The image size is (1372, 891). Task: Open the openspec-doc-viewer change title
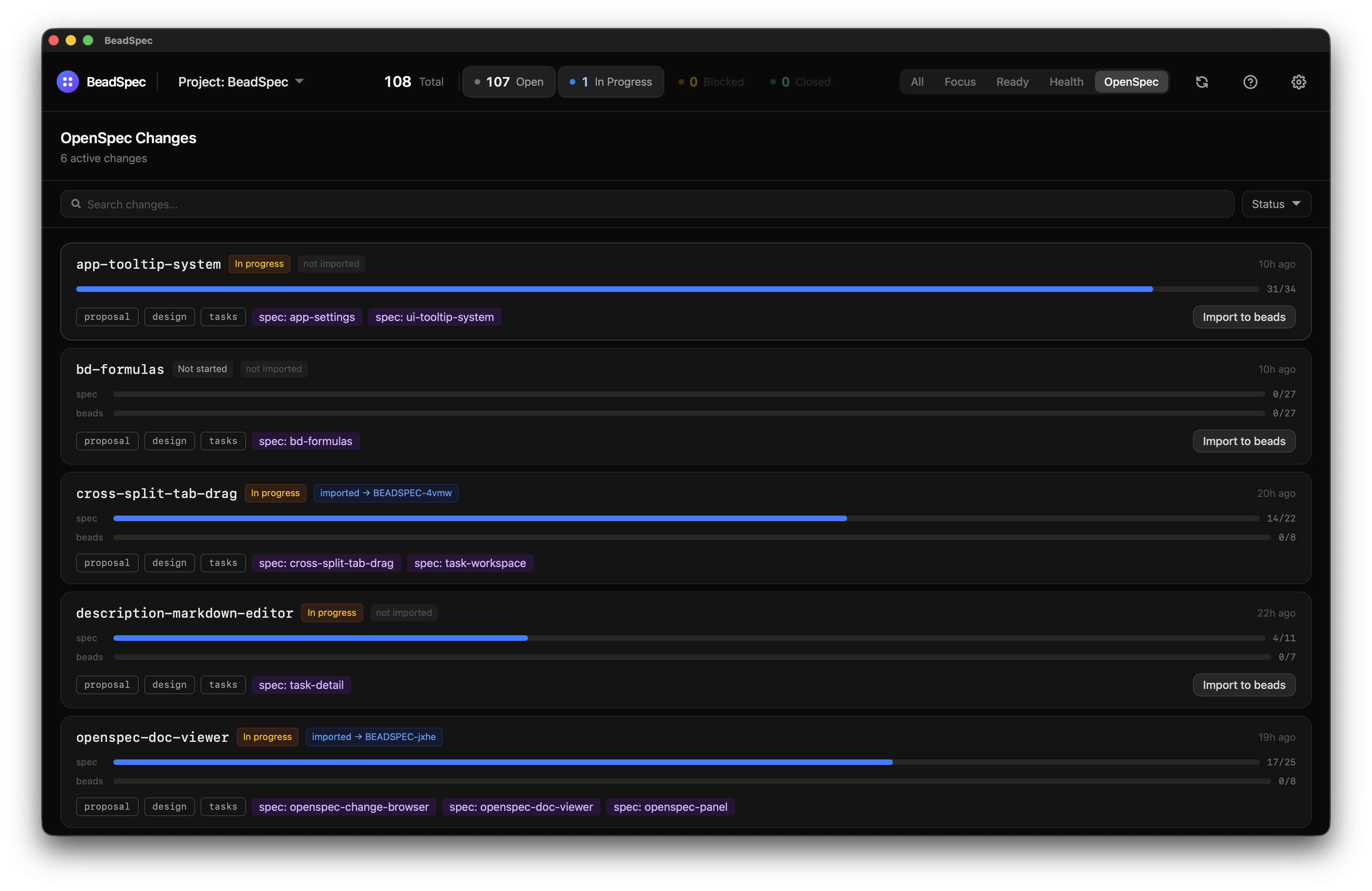152,737
